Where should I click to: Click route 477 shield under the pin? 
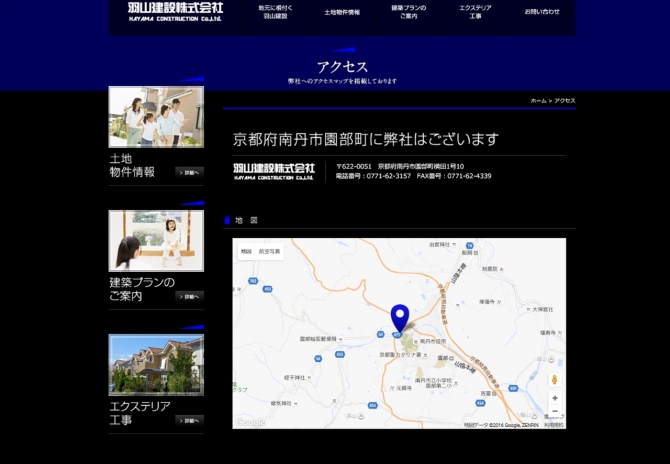(397, 335)
